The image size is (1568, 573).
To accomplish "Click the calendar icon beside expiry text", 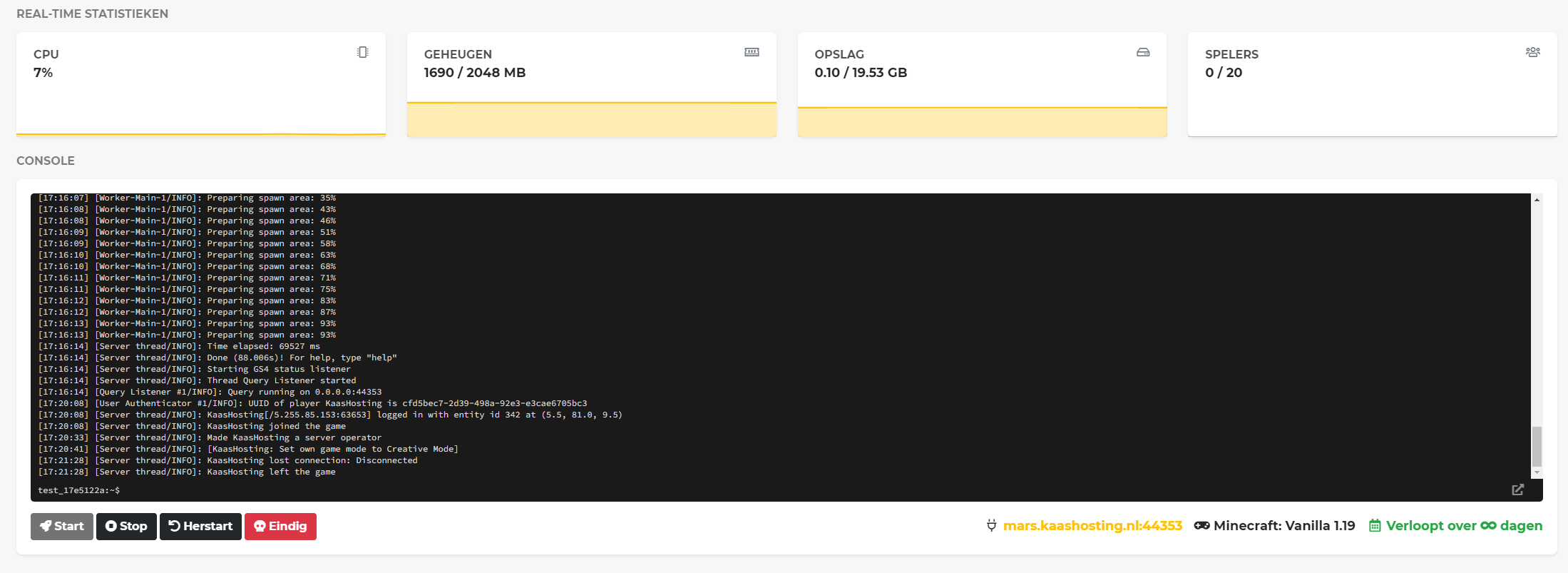I will (1375, 526).
